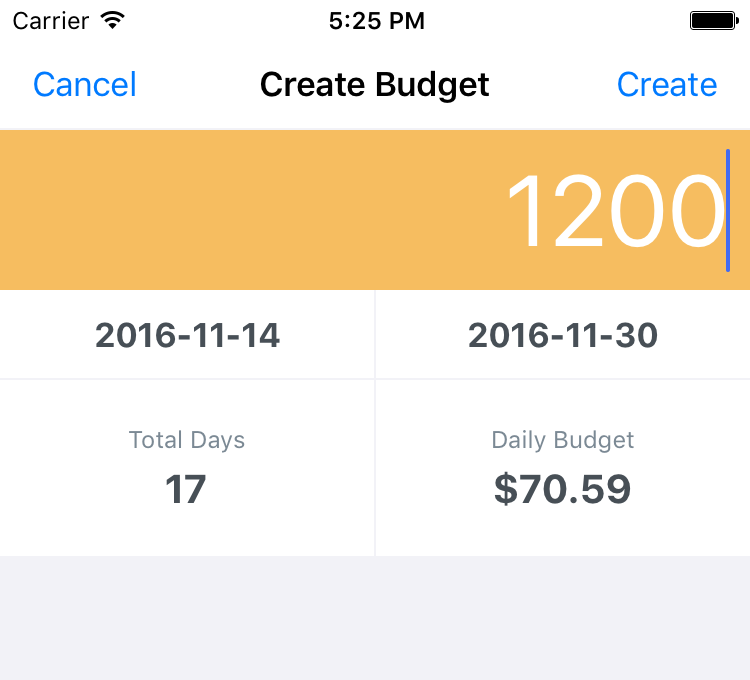Image resolution: width=750 pixels, height=680 pixels.
Task: Change the end date 2016-11-30
Action: coord(563,335)
